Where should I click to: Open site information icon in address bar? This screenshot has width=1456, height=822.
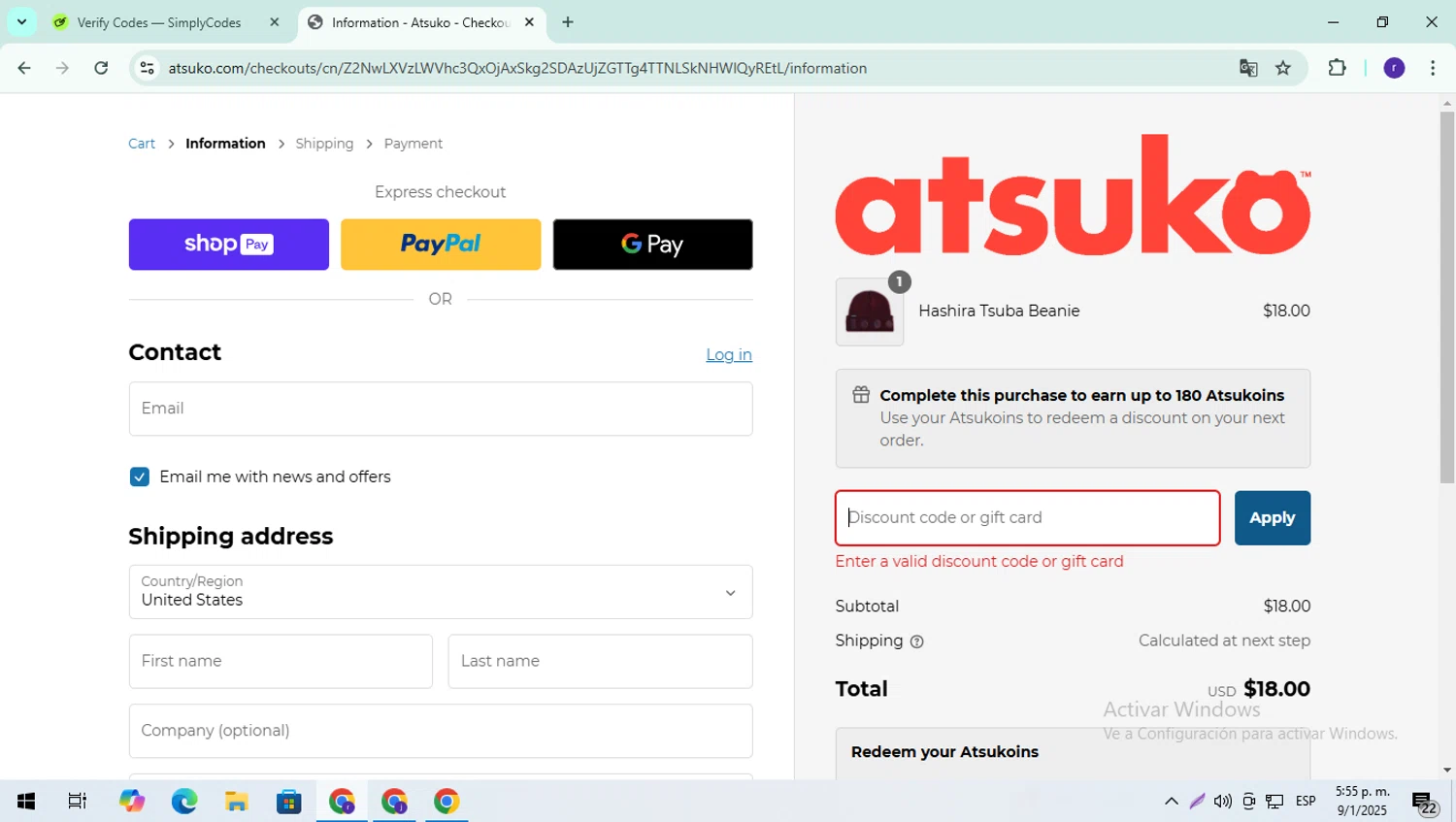click(148, 68)
